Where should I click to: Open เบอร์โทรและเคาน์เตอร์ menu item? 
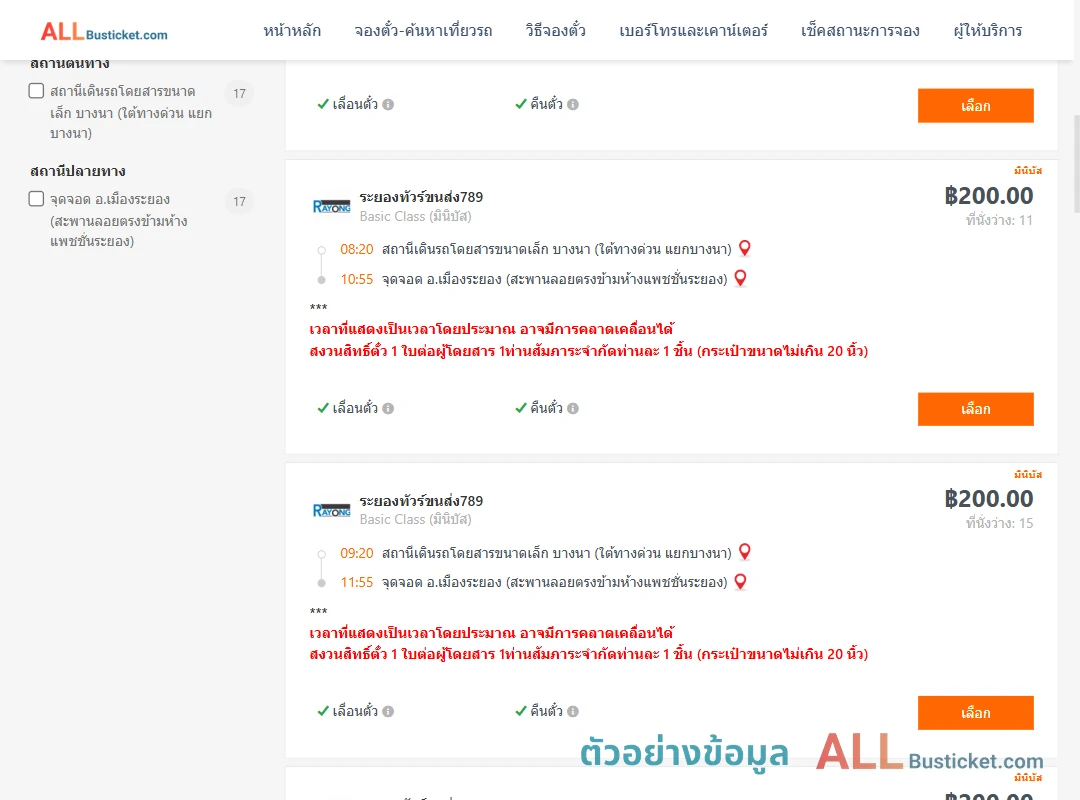coord(693,31)
